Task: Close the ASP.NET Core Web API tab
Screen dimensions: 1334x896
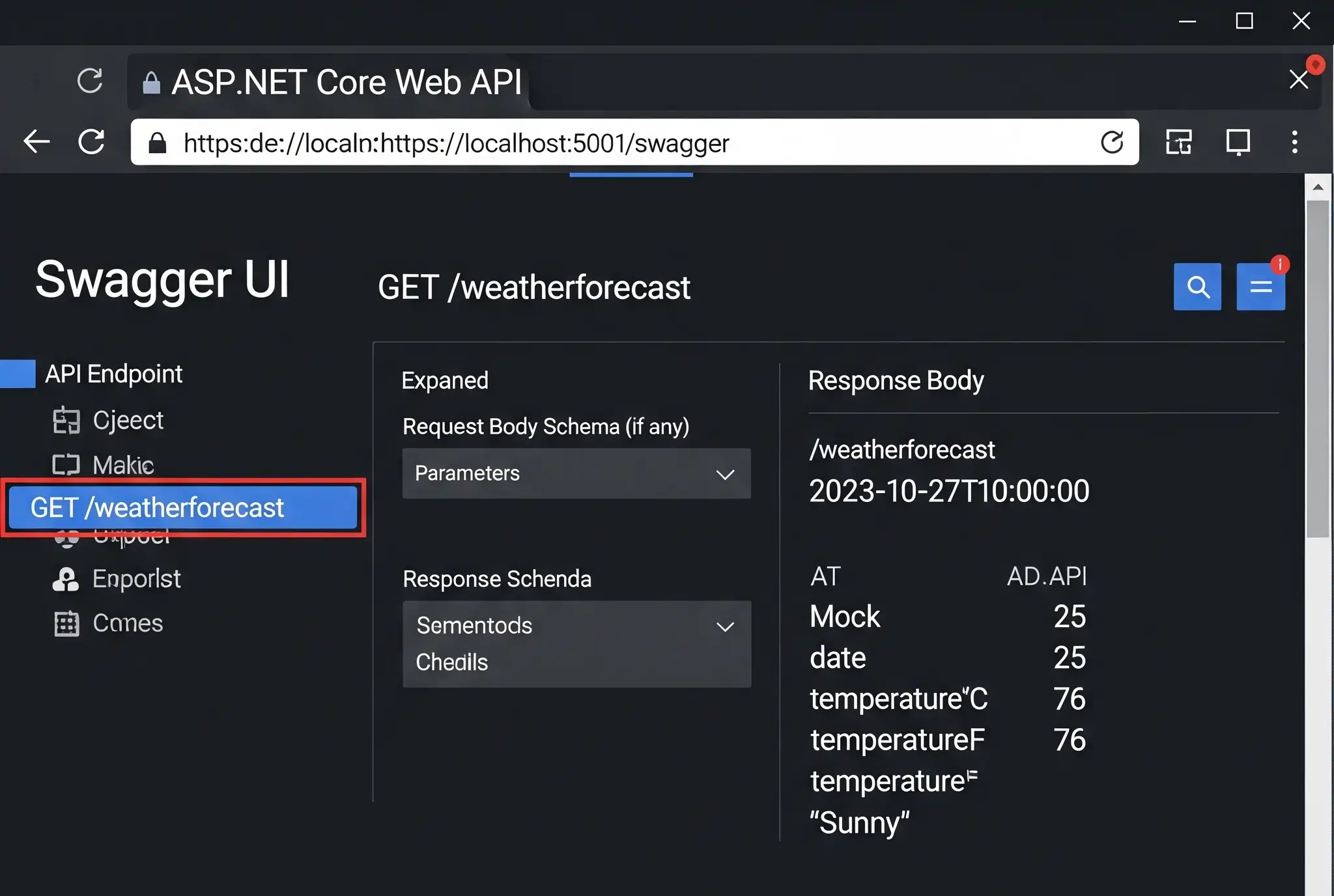Action: [x=1299, y=79]
